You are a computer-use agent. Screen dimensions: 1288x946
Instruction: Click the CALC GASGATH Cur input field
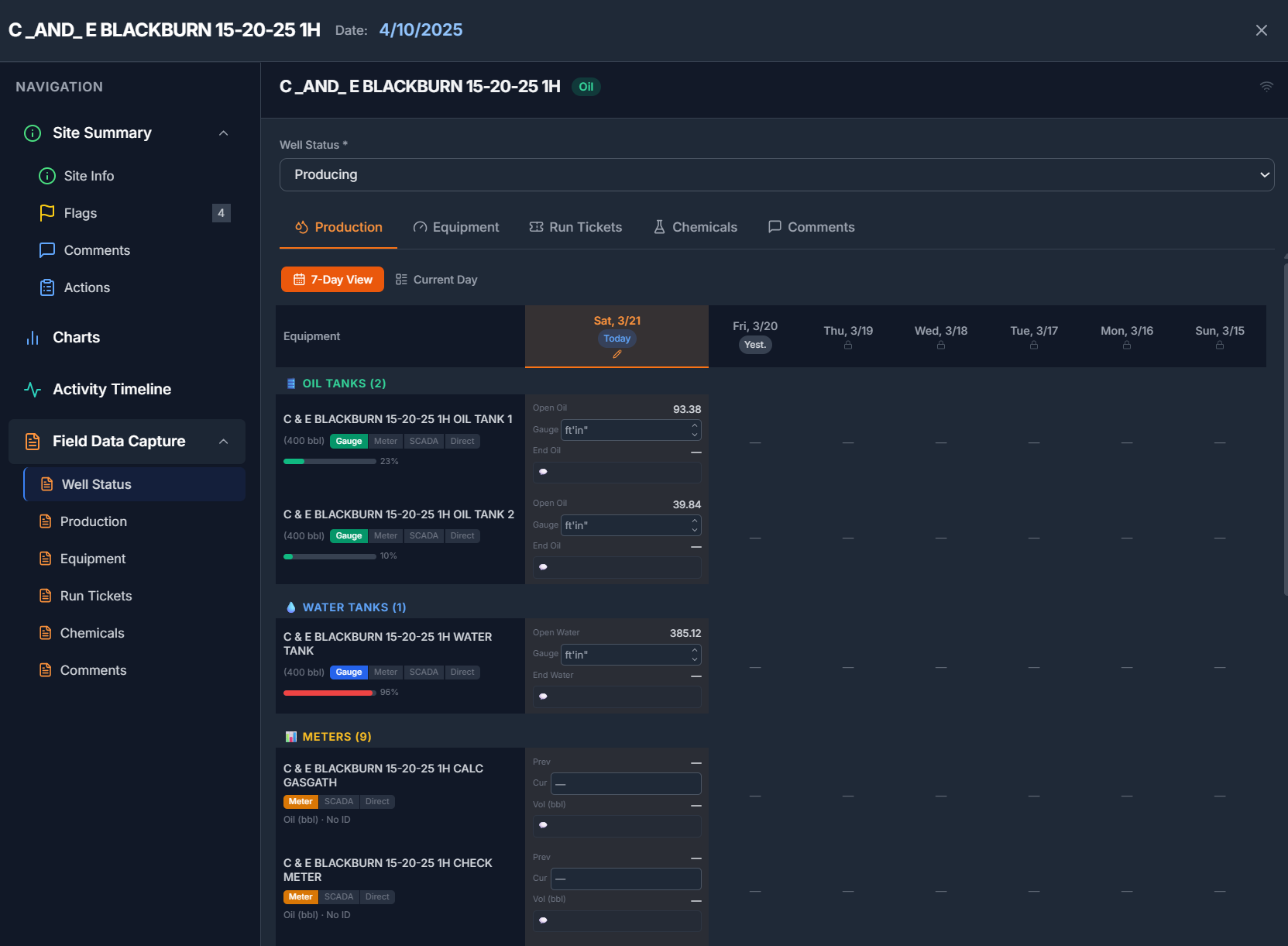click(x=626, y=783)
